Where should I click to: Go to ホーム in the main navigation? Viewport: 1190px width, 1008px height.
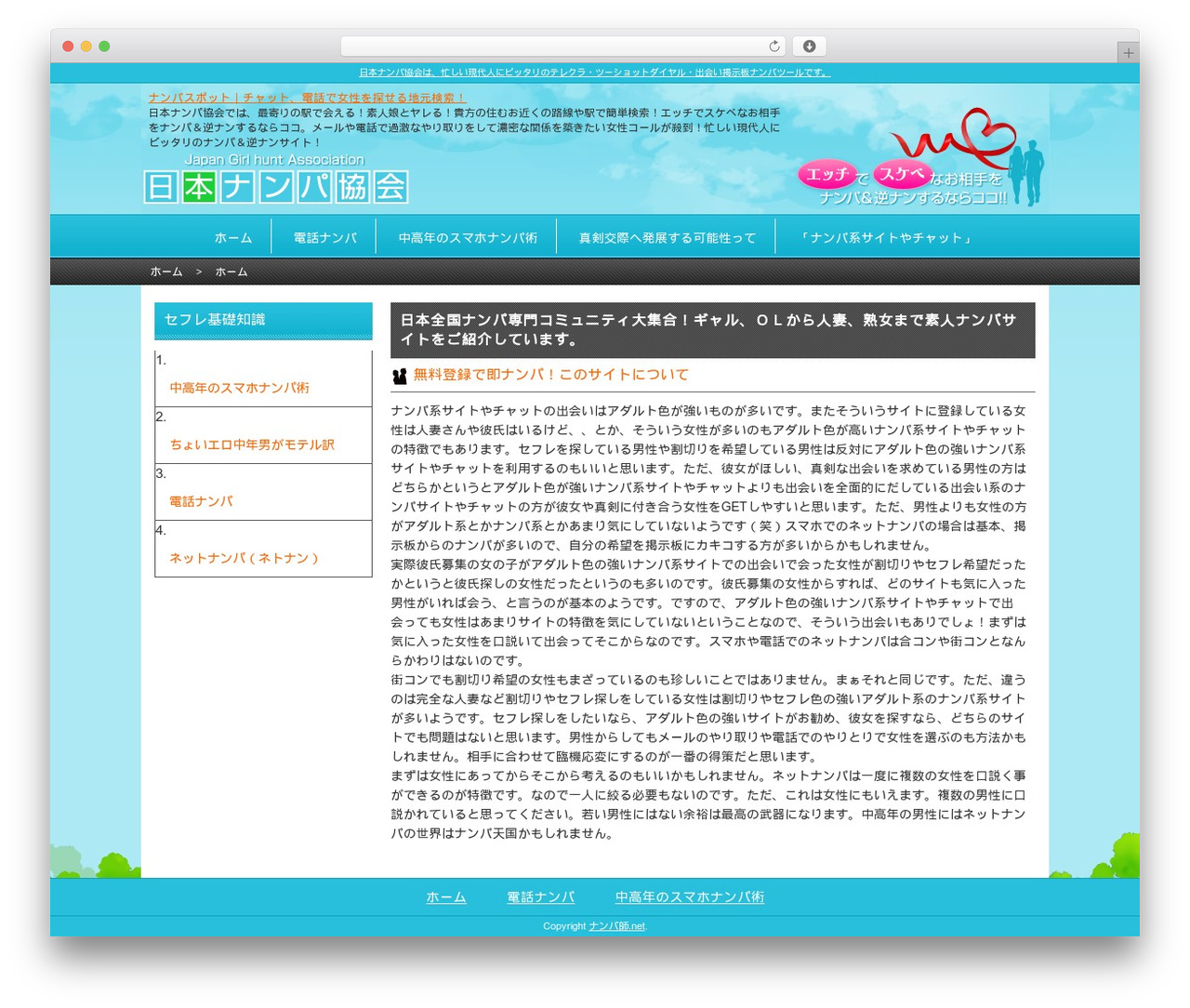233,238
